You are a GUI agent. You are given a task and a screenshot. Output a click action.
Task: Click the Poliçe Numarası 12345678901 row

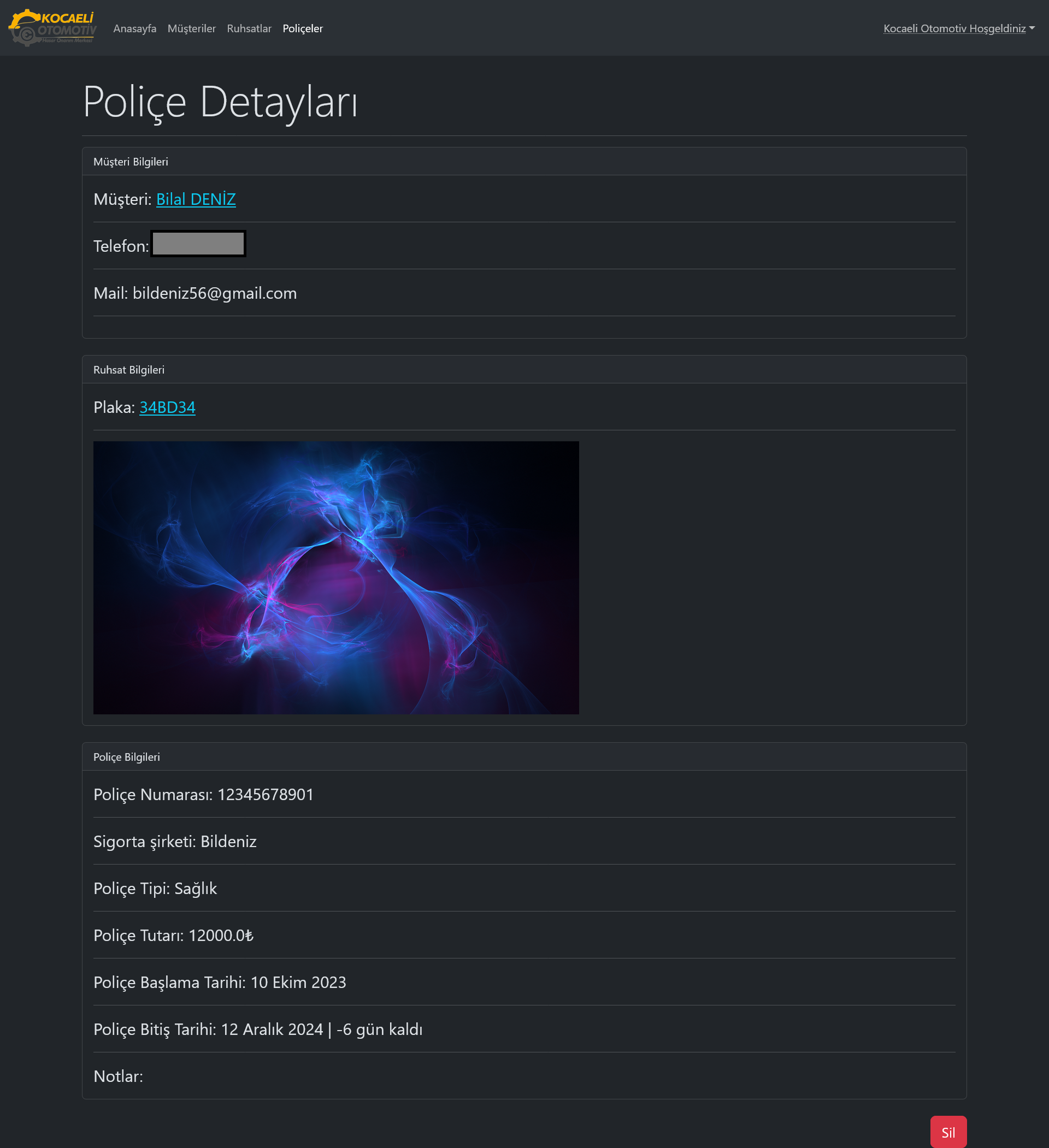(x=203, y=795)
